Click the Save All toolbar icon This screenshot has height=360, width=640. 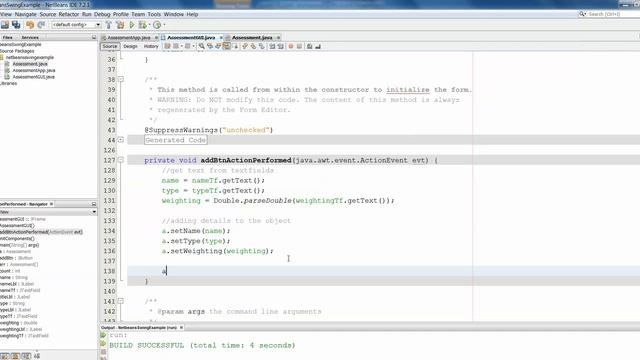[x=16, y=25]
